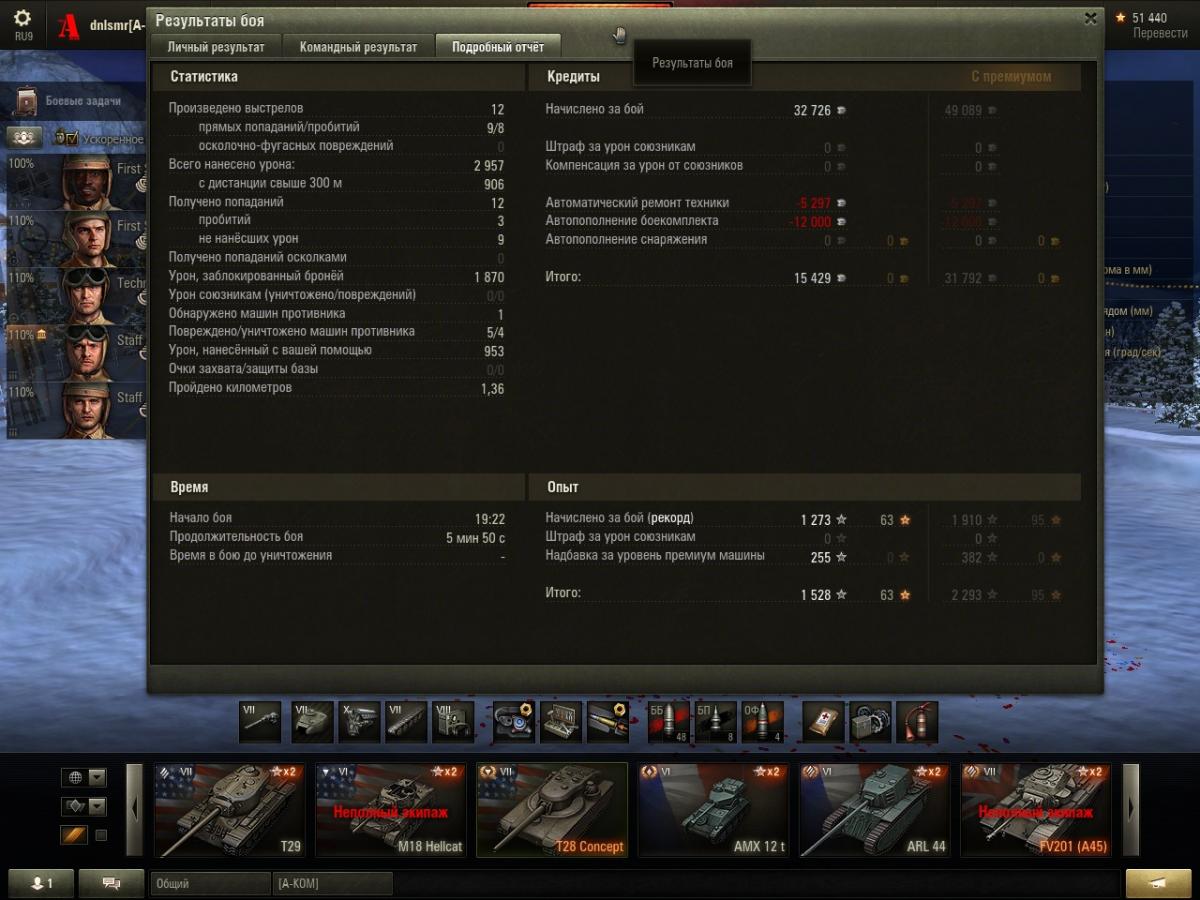The height and width of the screenshot is (900, 1200).
Task: Click the Начислено за бой credits value 32 726
Action: tap(812, 110)
